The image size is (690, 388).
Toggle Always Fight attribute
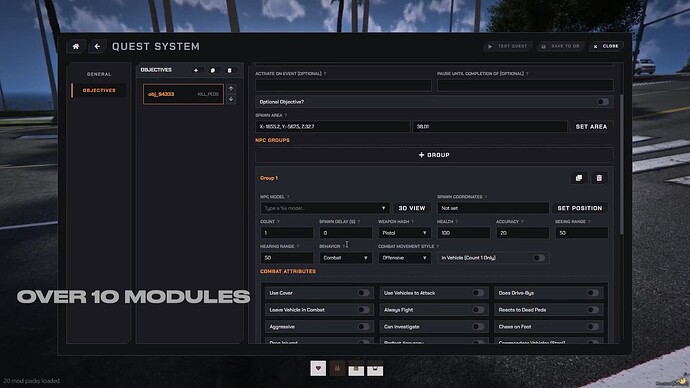click(x=478, y=310)
